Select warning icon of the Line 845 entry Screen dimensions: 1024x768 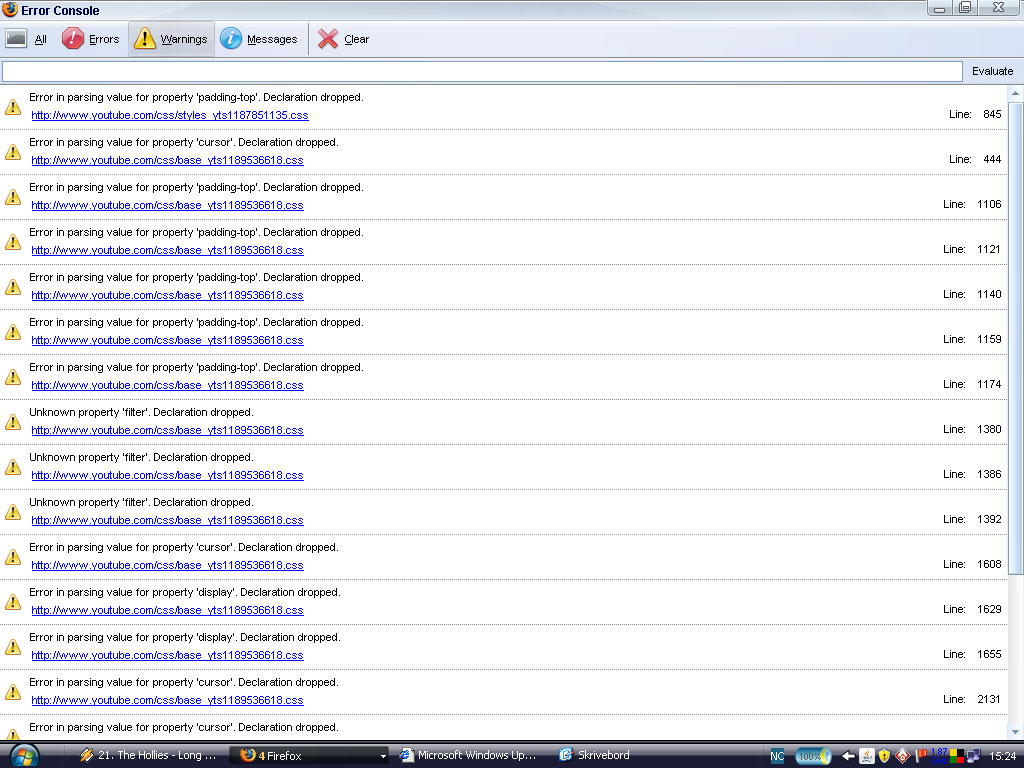(x=13, y=107)
